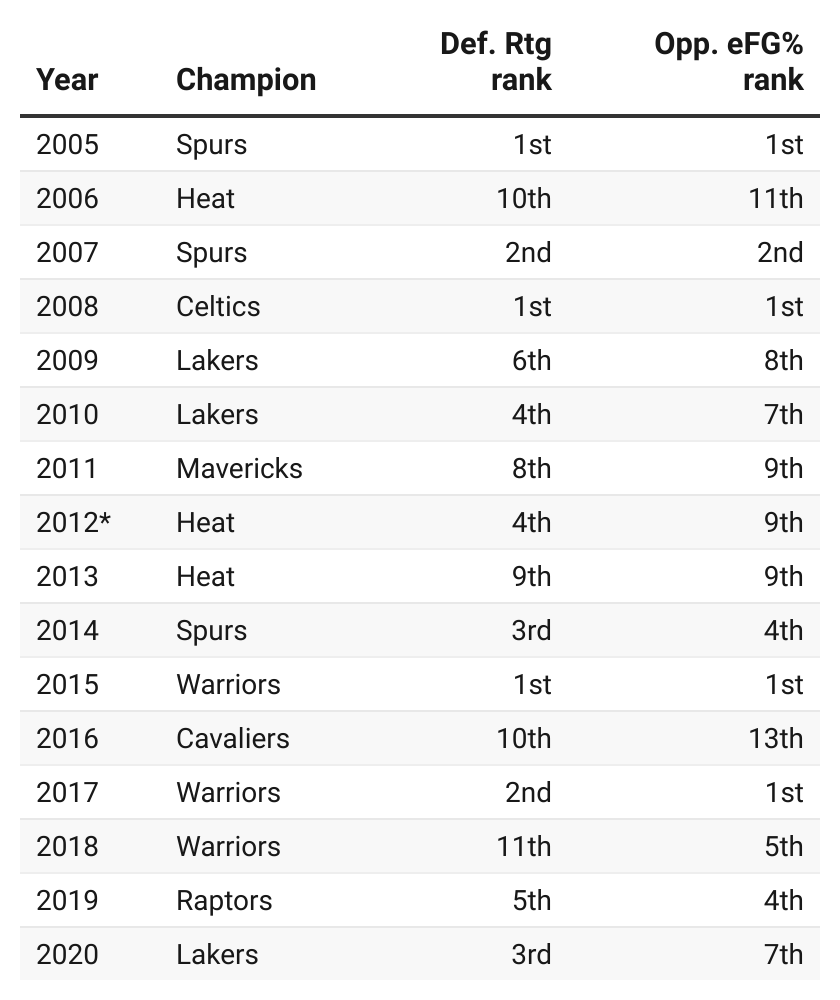Select the 13th Opp. eFG% rank cell
Viewport: 840px width, 1000px height.
776,739
